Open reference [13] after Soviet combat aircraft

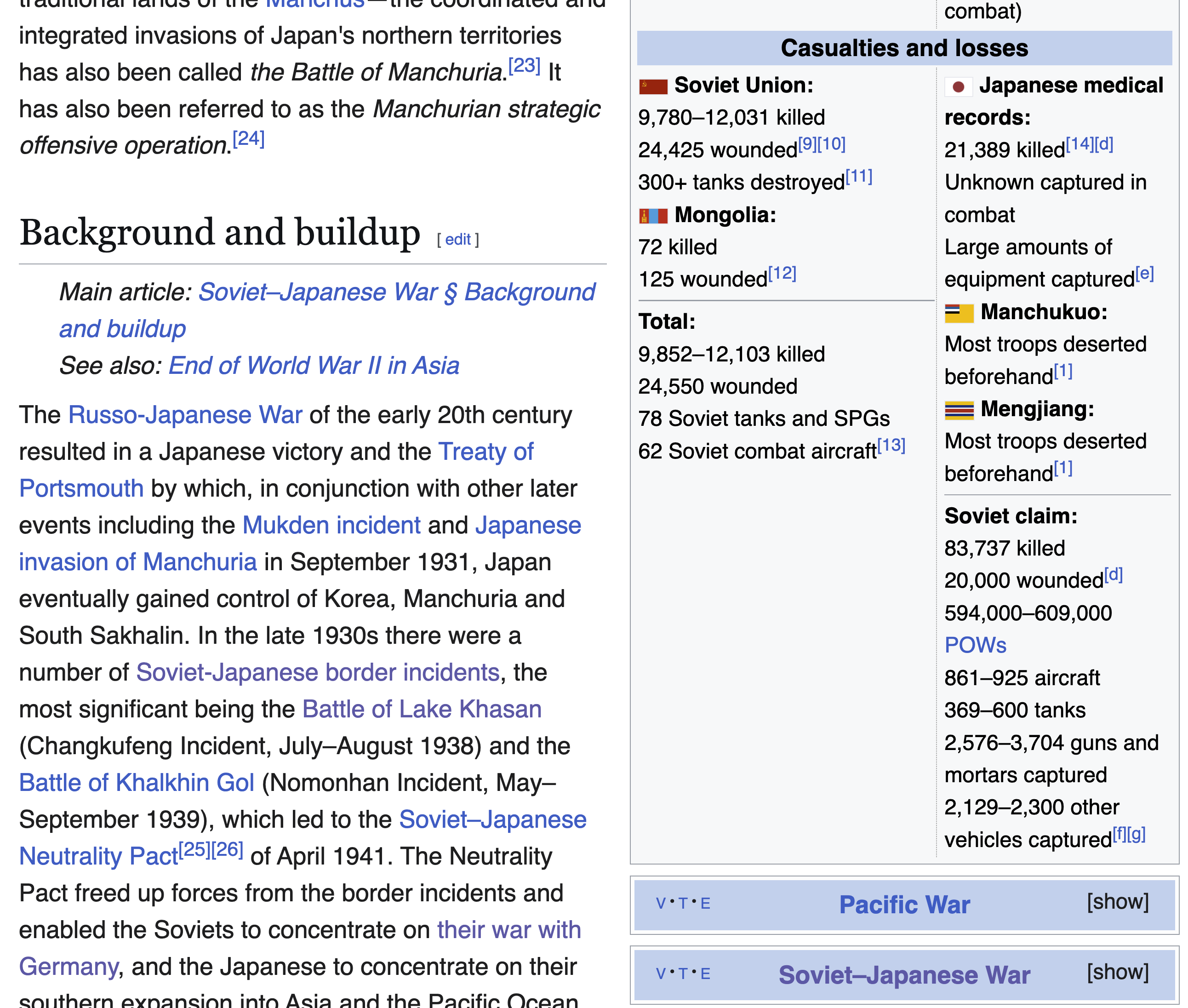click(891, 445)
